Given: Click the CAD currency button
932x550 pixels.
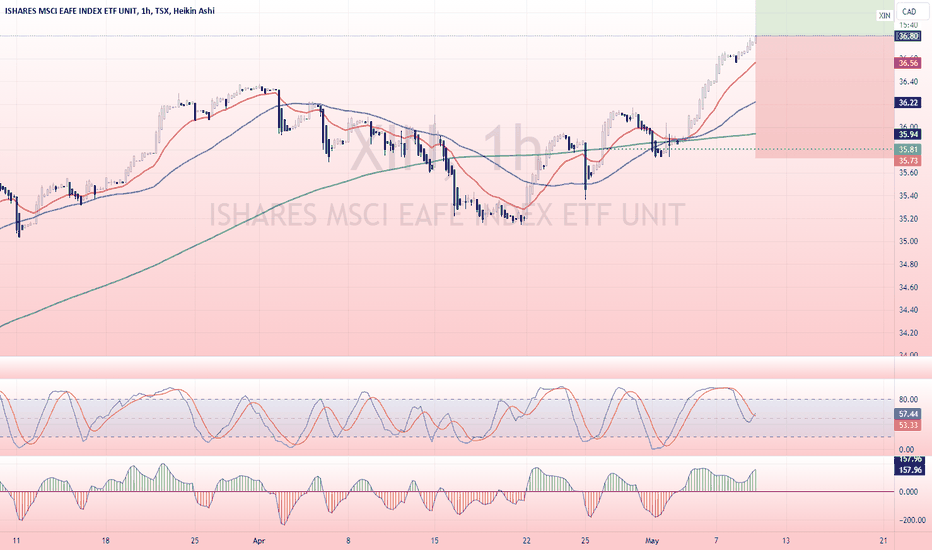Looking at the screenshot, I should (x=909, y=11).
